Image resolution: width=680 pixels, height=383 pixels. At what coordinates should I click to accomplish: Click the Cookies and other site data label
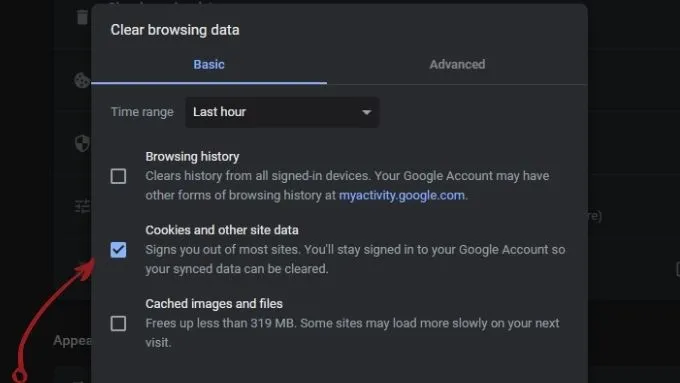pos(222,230)
